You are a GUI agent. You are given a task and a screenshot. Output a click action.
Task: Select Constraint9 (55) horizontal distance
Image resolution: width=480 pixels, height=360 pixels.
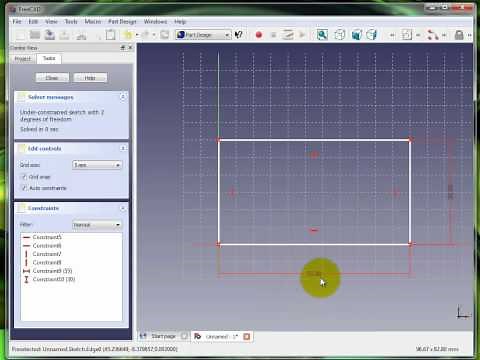[x=52, y=271]
